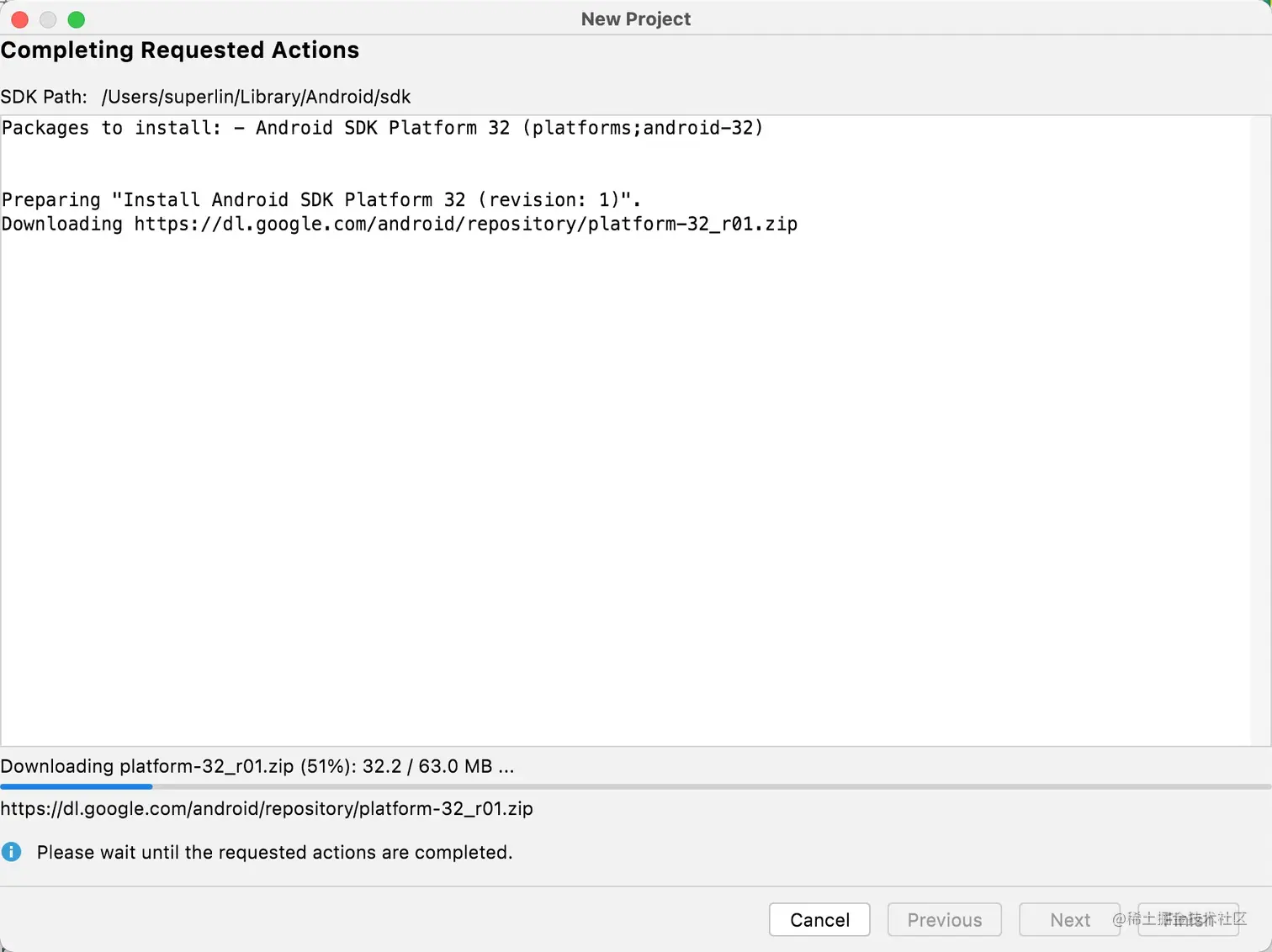Image resolution: width=1272 pixels, height=952 pixels.
Task: Click the Downloading https URL log line
Action: 399,225
